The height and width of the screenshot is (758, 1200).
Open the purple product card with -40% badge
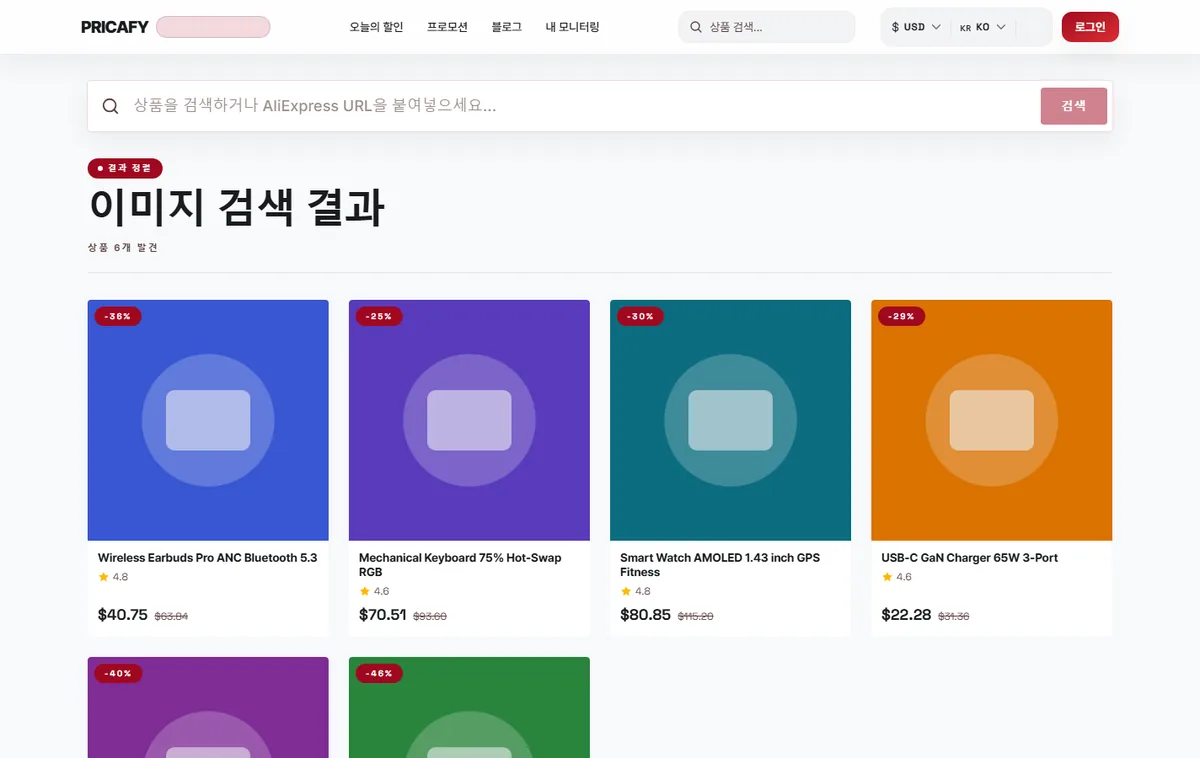pos(208,707)
